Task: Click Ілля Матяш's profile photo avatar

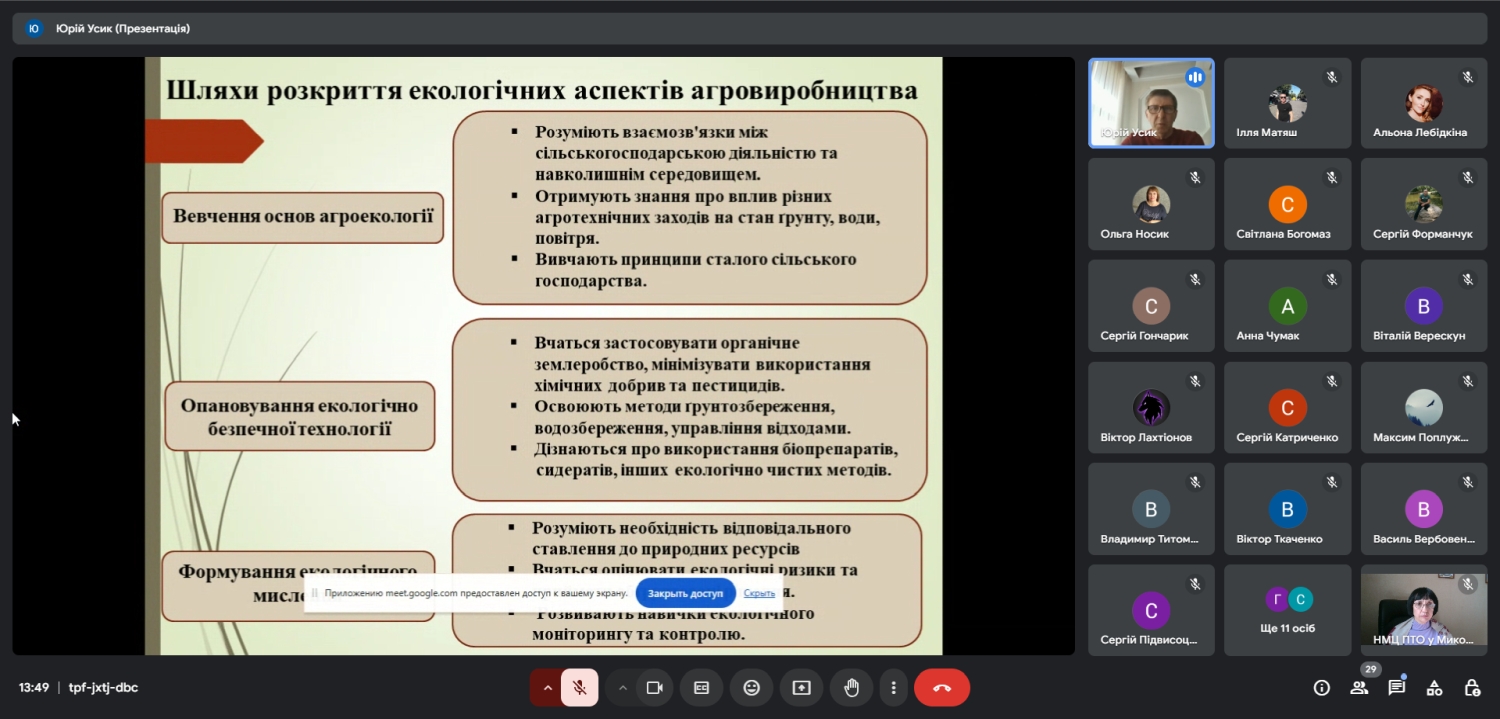Action: pyautogui.click(x=1287, y=103)
